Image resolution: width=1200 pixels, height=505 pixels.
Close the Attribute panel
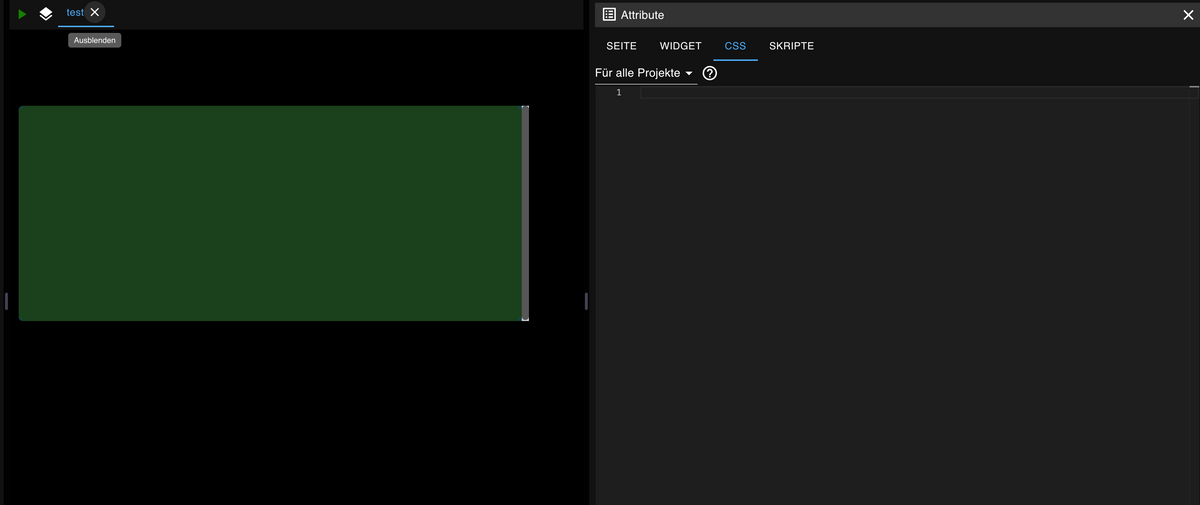[1188, 15]
